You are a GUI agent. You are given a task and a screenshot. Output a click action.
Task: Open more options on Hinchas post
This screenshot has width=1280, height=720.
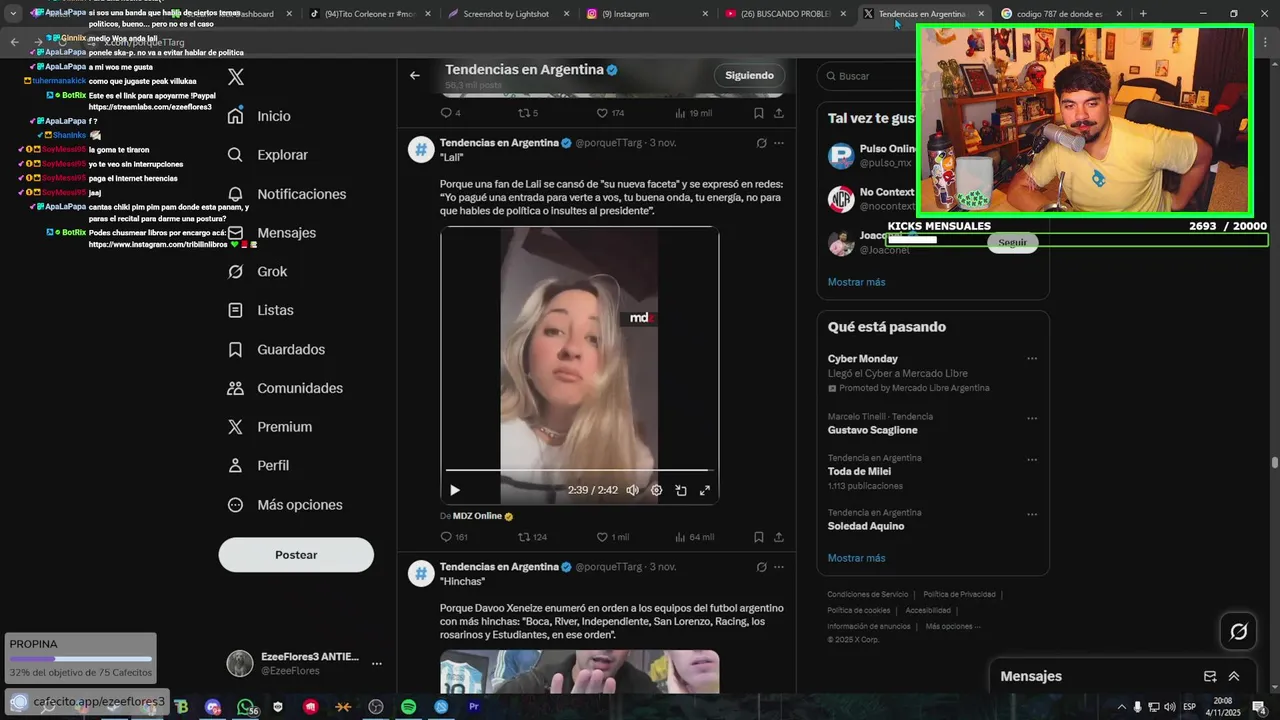[x=779, y=567]
